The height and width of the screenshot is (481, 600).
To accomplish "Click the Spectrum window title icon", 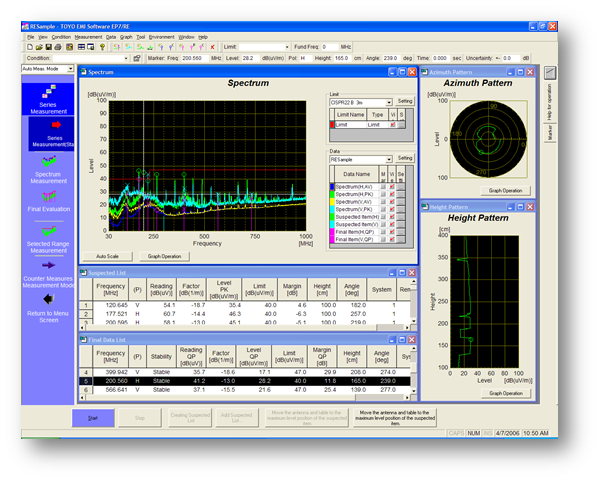I will (84, 72).
